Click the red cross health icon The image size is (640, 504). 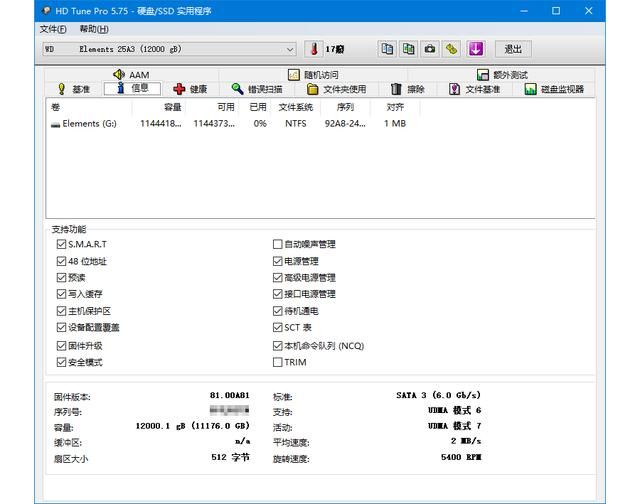click(x=179, y=89)
